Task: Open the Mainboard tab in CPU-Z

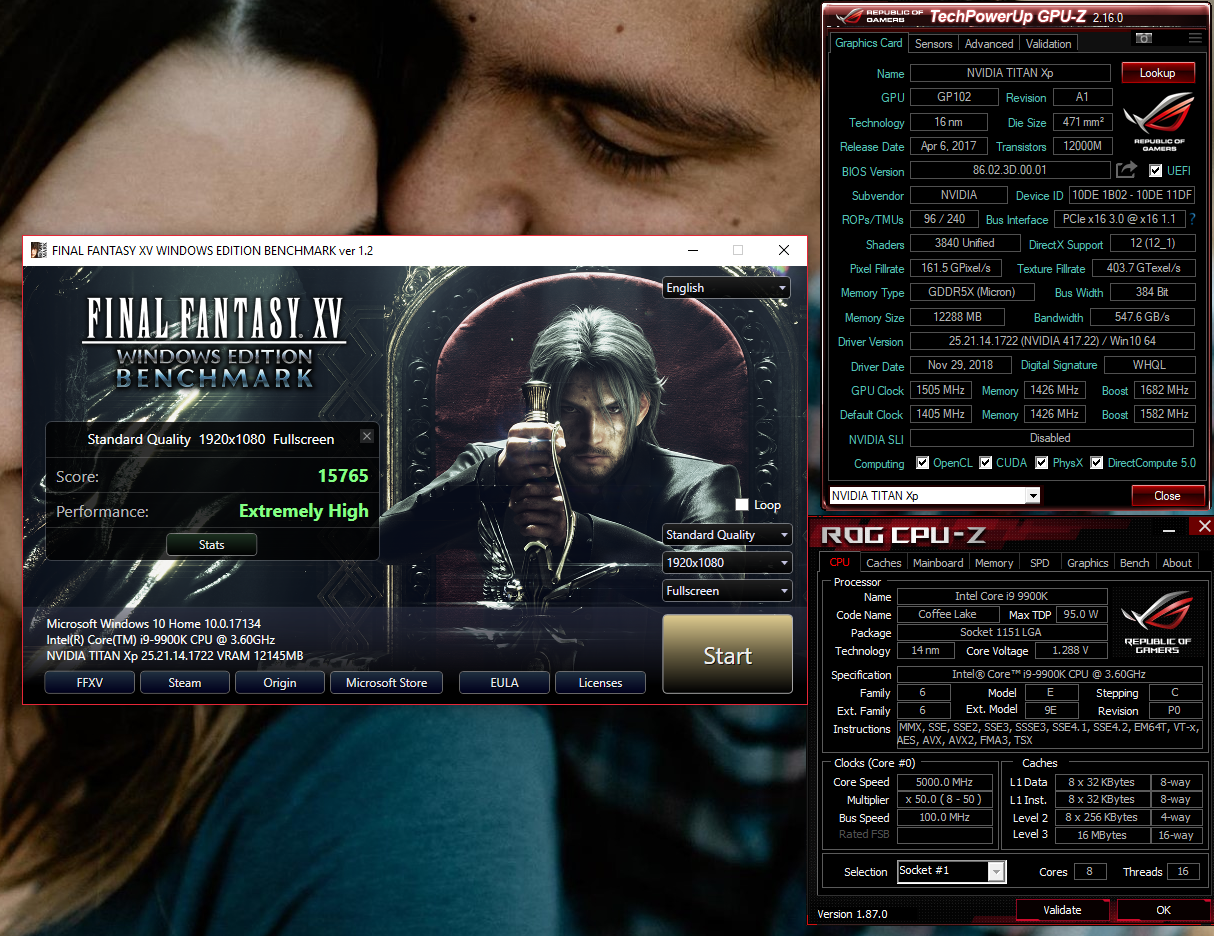Action: (x=939, y=563)
